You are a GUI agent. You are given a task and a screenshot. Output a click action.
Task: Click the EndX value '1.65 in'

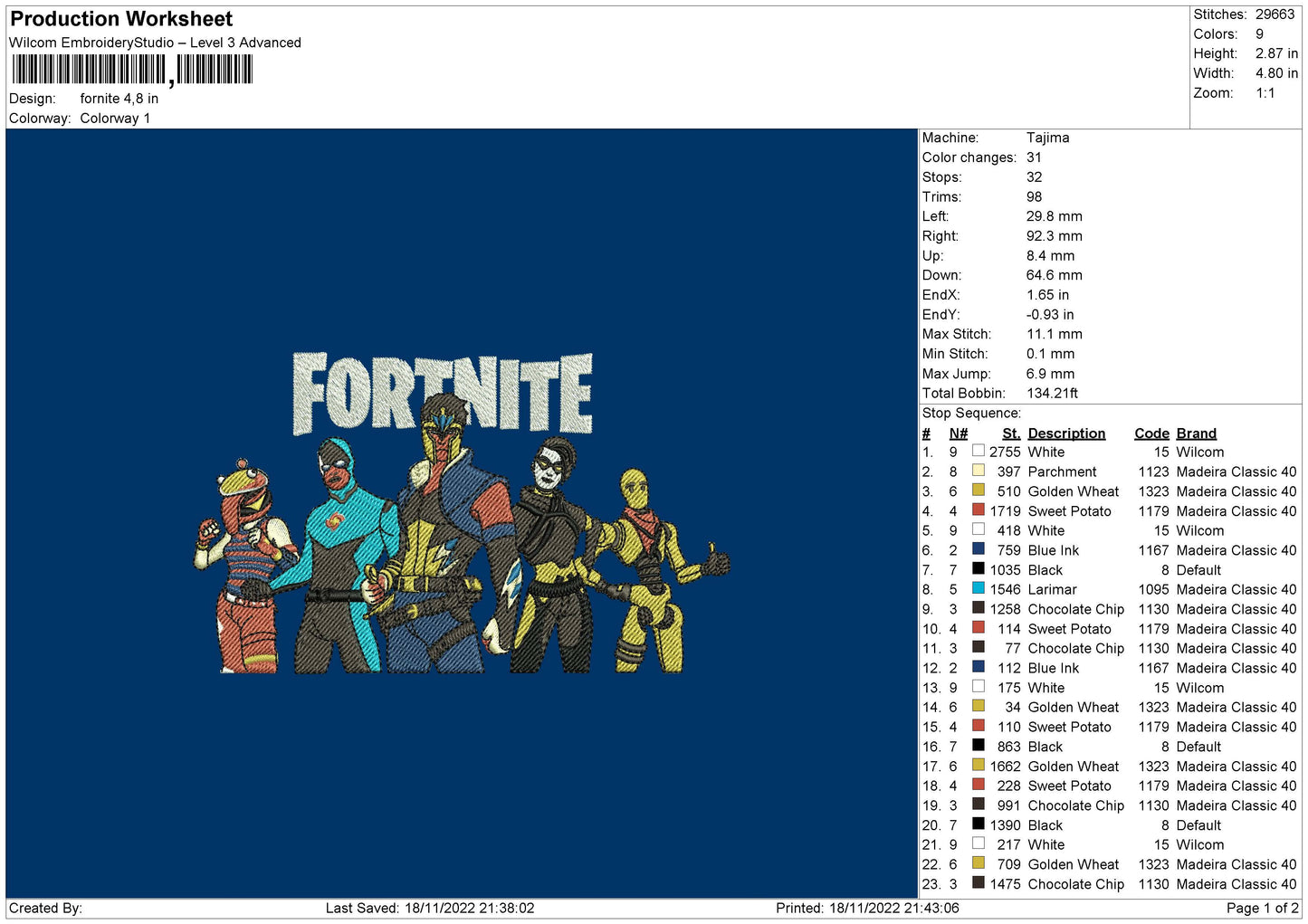coord(1048,295)
